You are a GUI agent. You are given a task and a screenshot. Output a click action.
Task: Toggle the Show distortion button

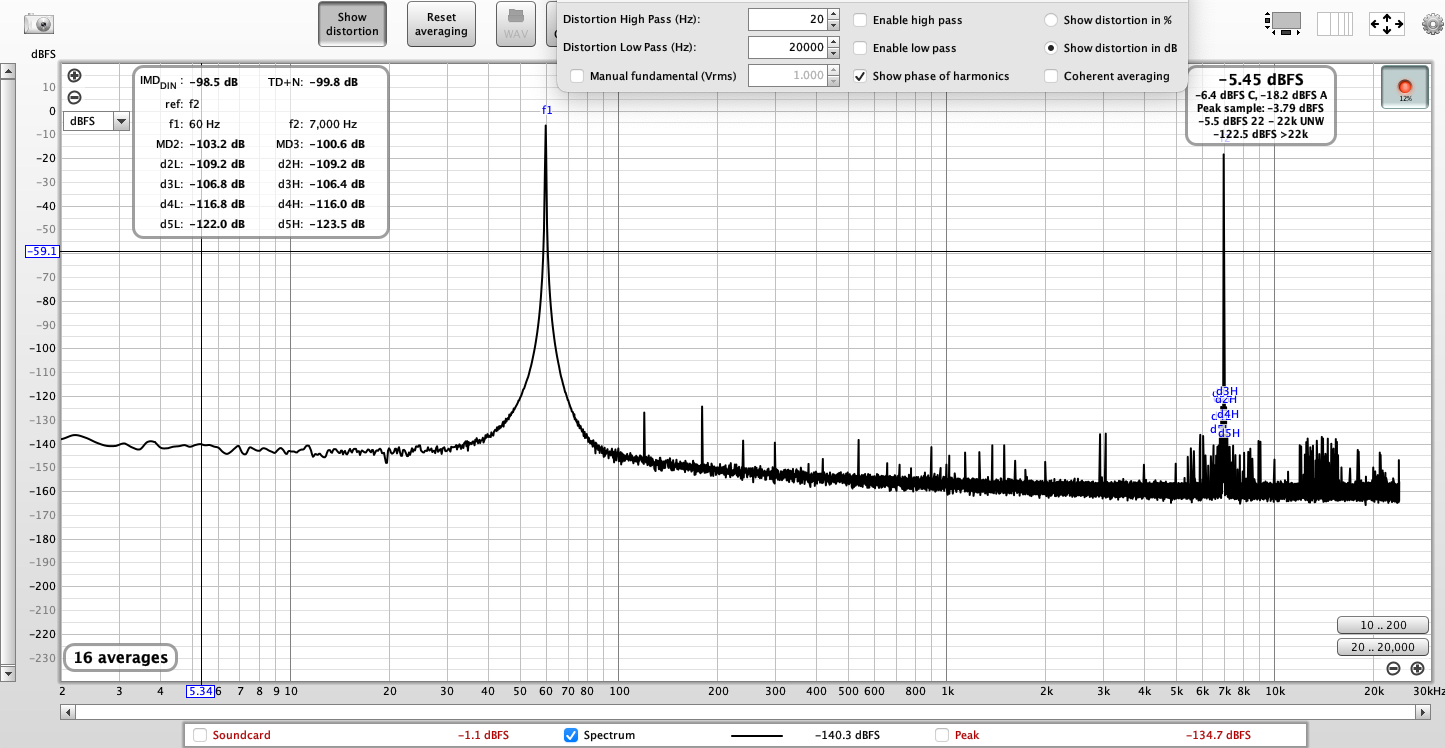tap(352, 24)
